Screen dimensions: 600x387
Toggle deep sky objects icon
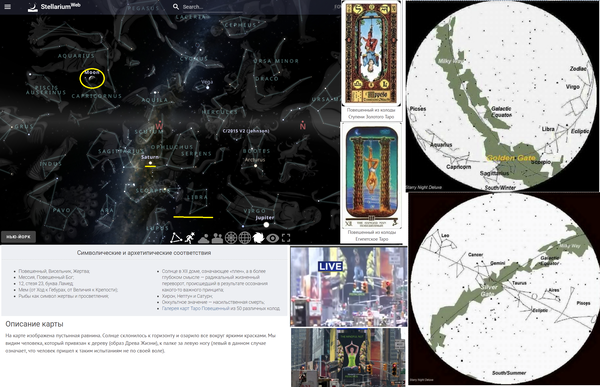click(x=258, y=238)
